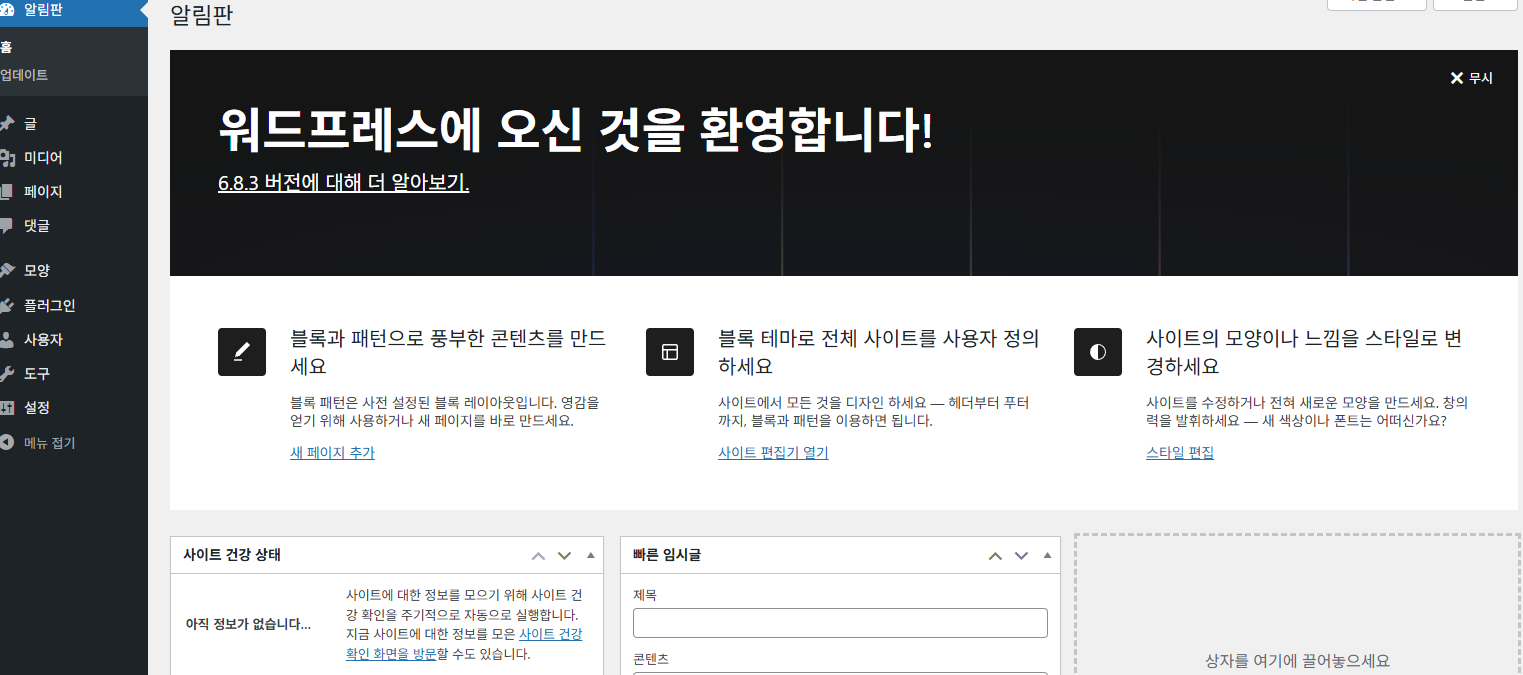Toggle the 빠른 임시글 panel
This screenshot has height=675, width=1523.
pos(1047,555)
